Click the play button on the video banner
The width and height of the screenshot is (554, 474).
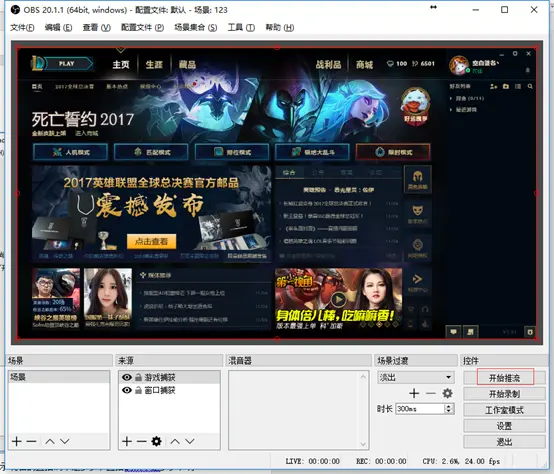(338, 300)
